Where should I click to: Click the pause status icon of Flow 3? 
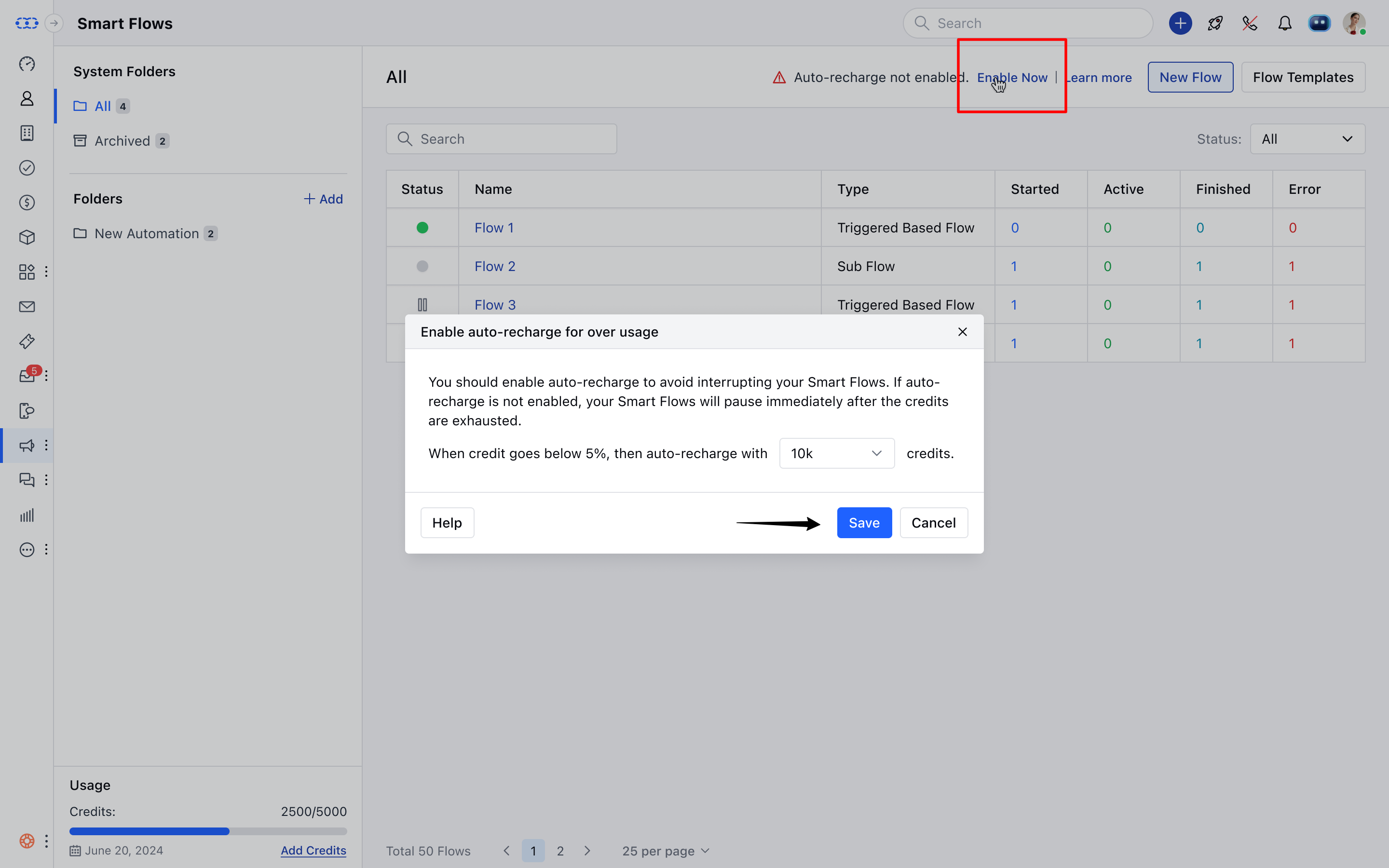(422, 305)
